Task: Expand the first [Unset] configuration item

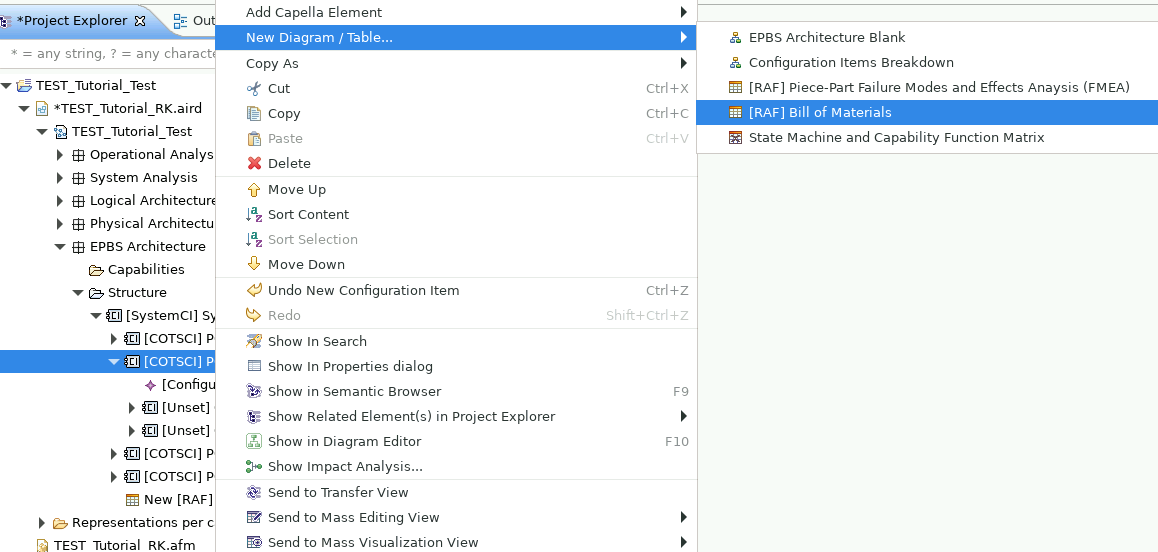Action: pos(132,408)
